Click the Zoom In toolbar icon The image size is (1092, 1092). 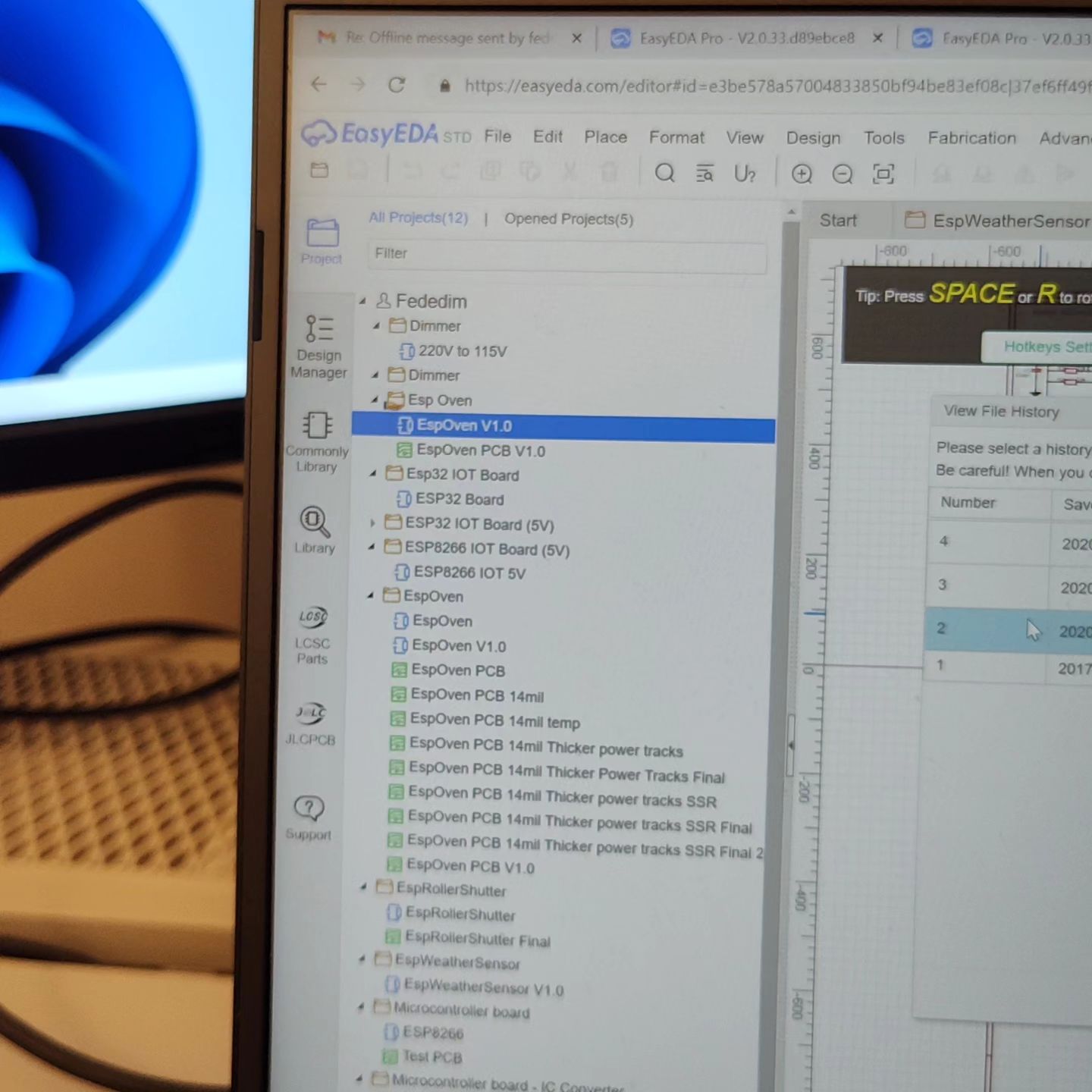802,174
